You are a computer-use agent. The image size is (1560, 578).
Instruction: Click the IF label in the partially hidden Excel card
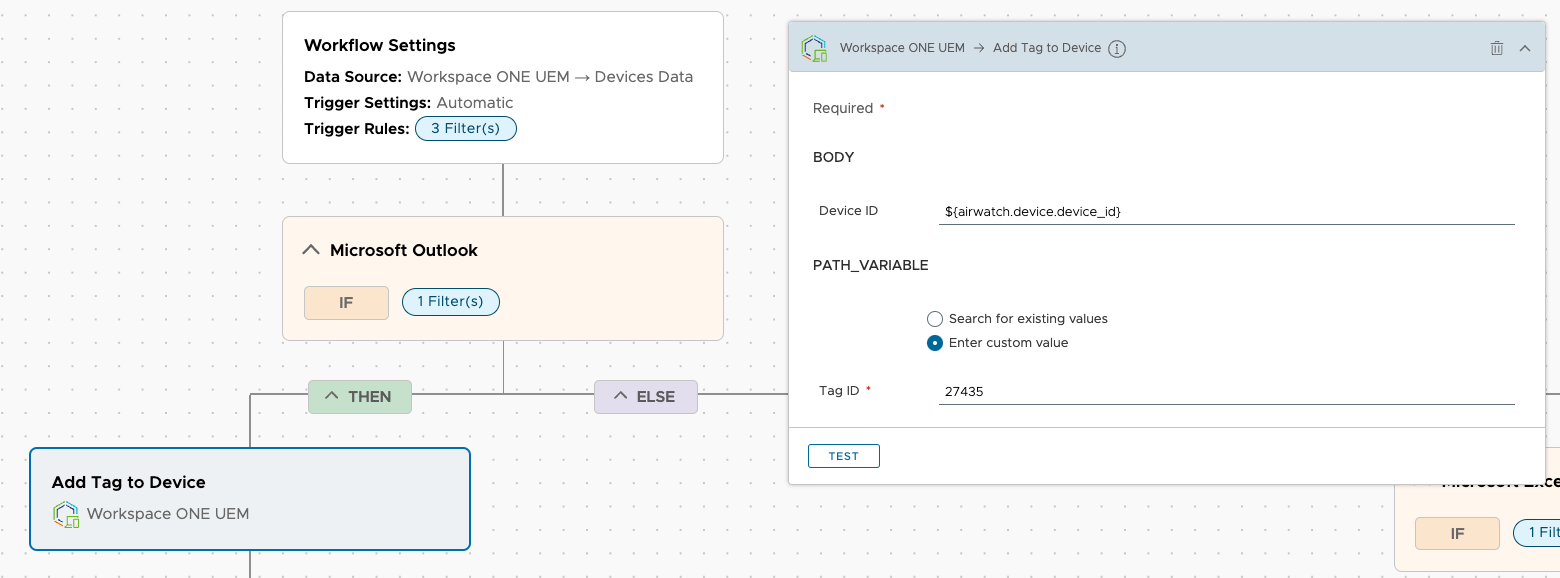pos(1457,534)
